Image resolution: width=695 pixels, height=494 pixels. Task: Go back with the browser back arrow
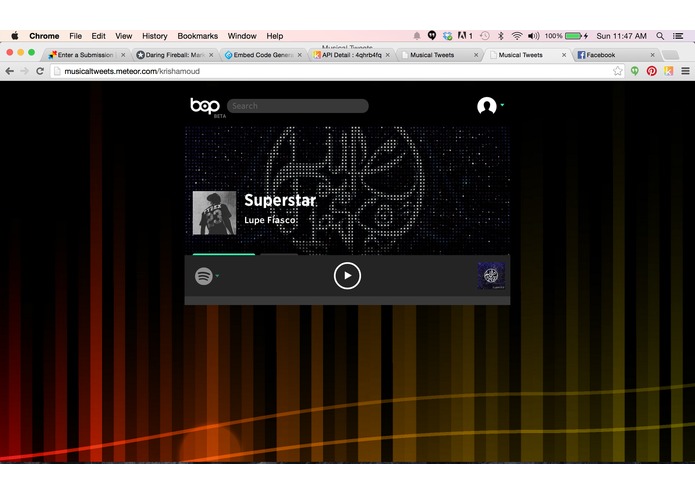[x=10, y=71]
